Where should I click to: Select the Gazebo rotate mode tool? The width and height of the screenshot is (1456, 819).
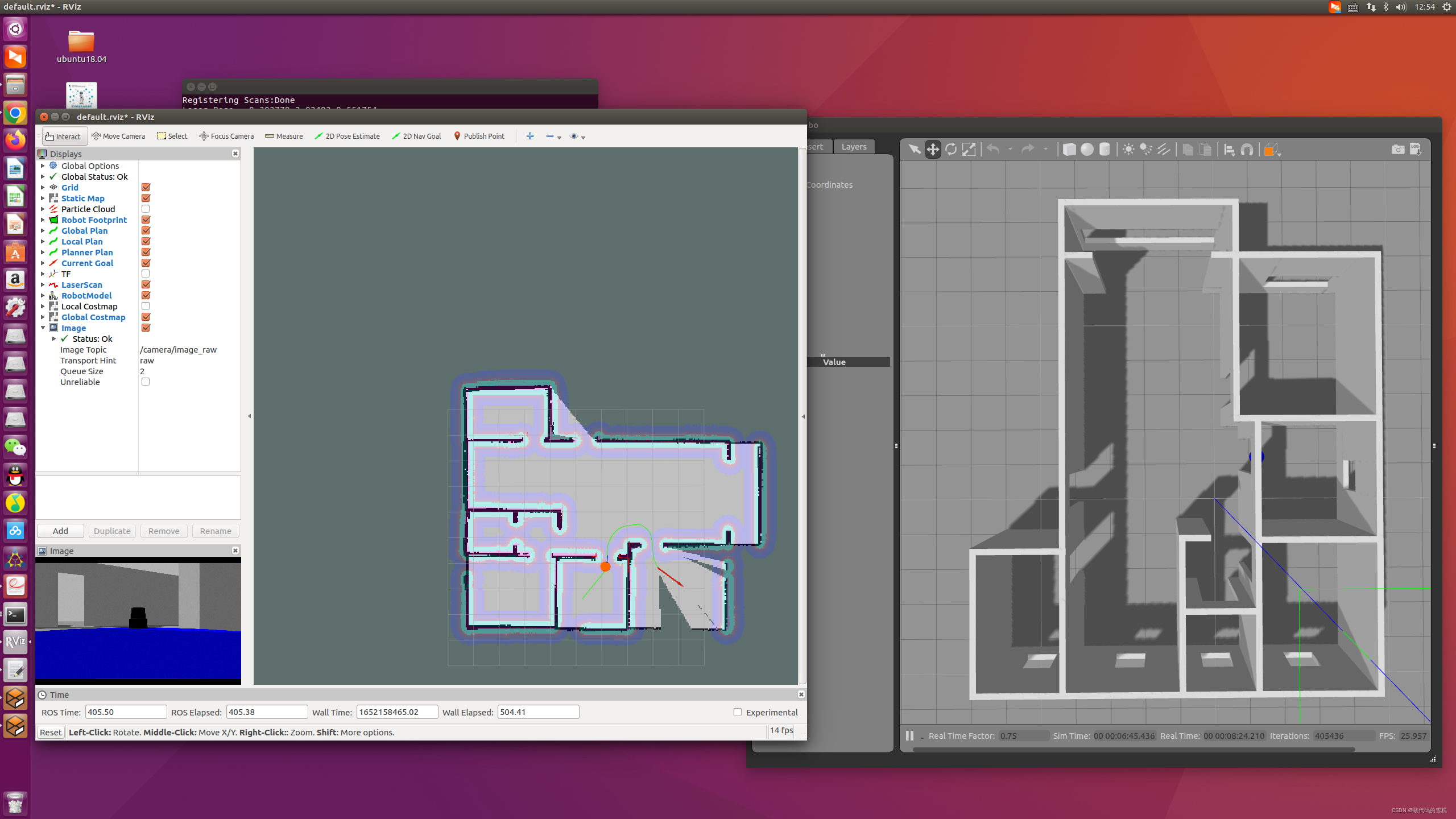pos(951,150)
